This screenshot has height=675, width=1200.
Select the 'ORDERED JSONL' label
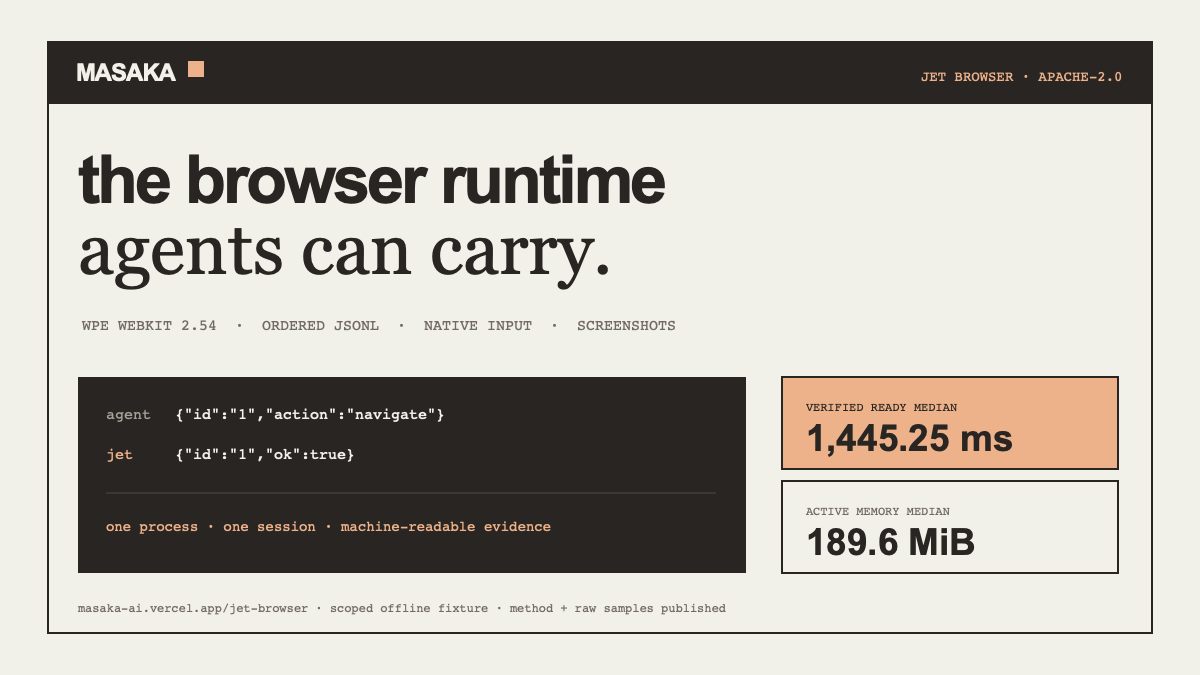coord(320,326)
